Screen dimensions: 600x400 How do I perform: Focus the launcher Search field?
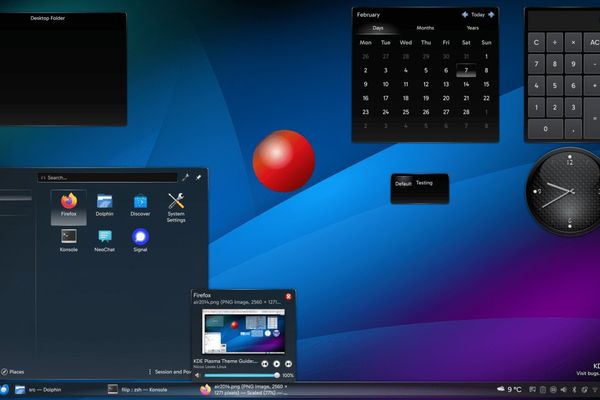pyautogui.click(x=108, y=178)
